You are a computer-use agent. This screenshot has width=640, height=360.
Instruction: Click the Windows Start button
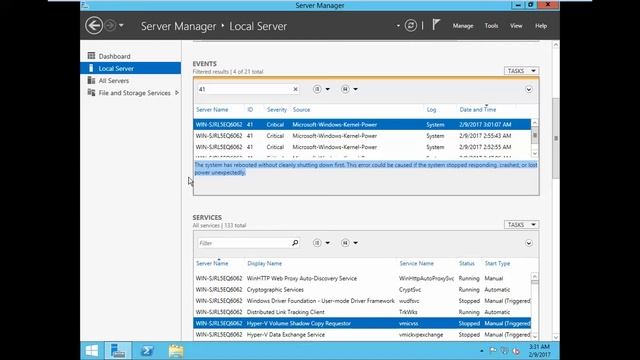pos(92,351)
